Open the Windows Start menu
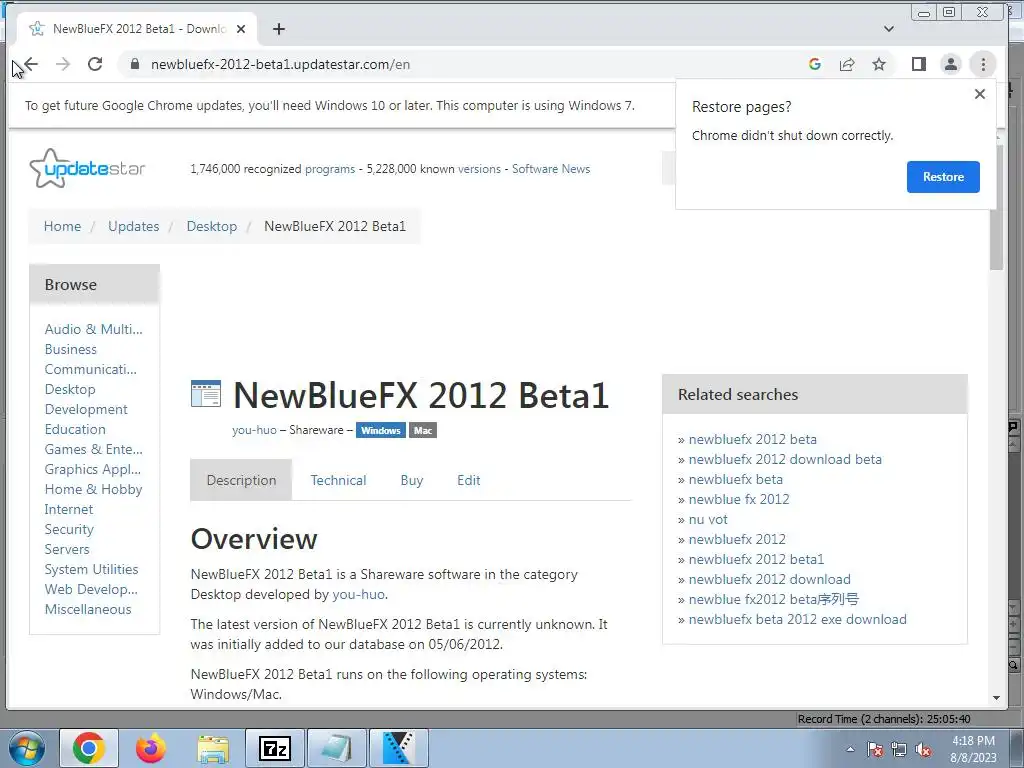The image size is (1024, 768). coord(26,748)
